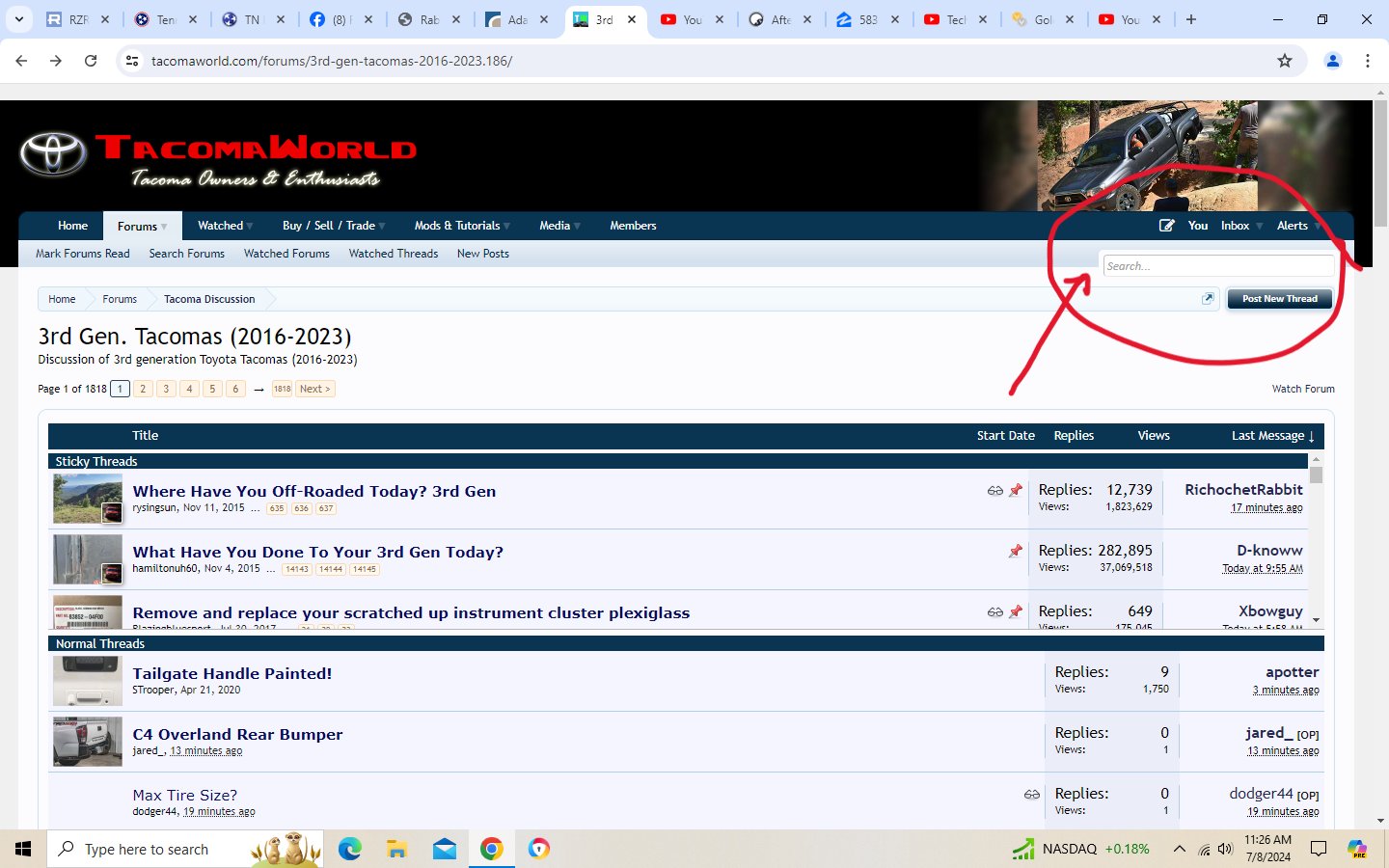Open the popup icon beside Post New Thread
The width and height of the screenshot is (1389, 868).
[1208, 299]
